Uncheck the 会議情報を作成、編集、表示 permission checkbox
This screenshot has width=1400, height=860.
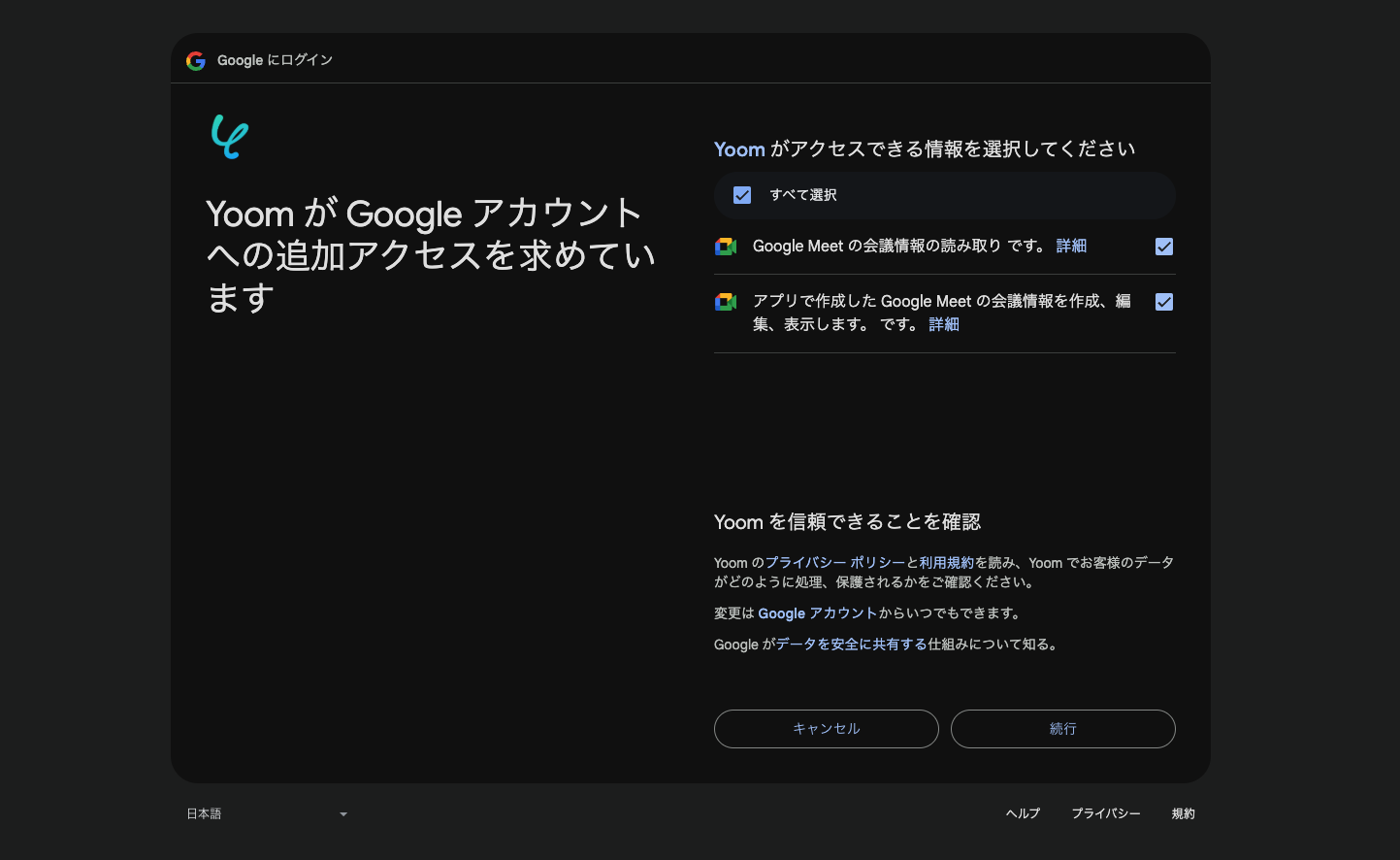(1164, 302)
